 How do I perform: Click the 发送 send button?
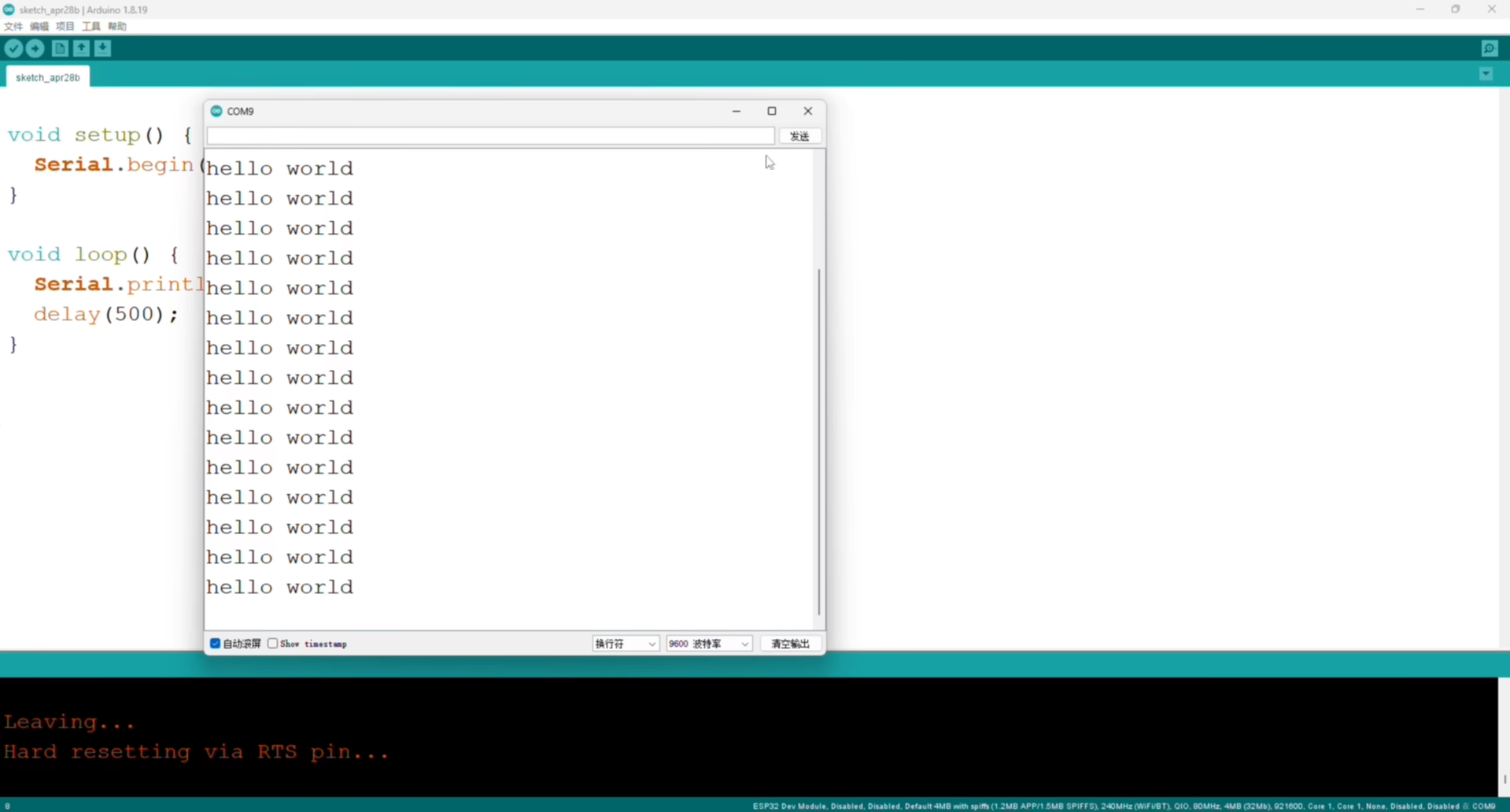point(799,136)
